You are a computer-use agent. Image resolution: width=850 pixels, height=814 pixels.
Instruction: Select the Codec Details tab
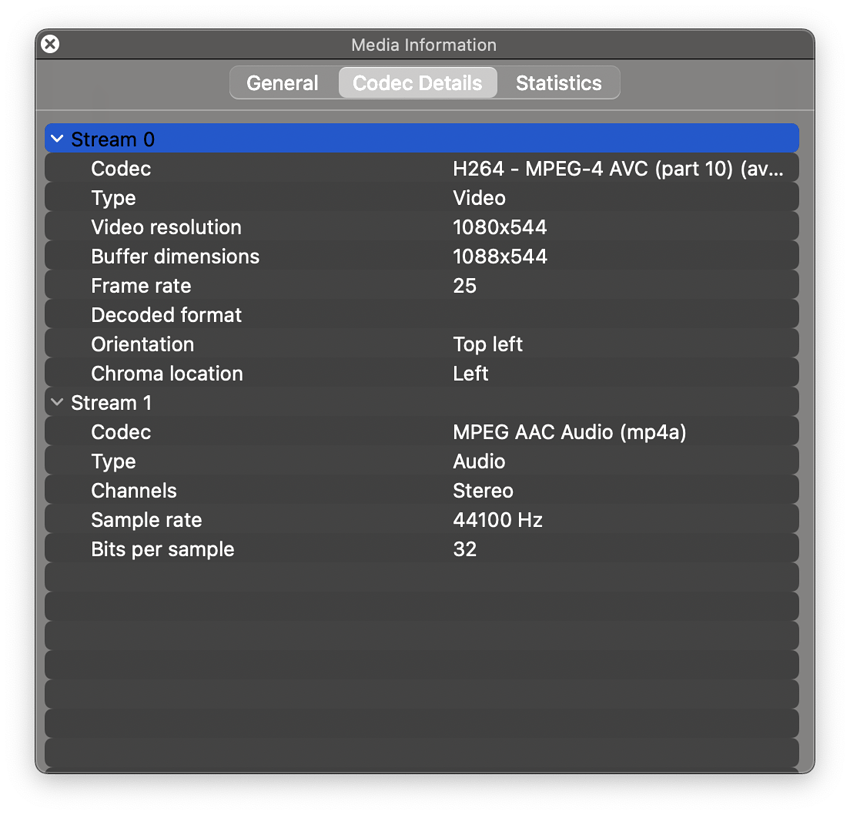417,83
